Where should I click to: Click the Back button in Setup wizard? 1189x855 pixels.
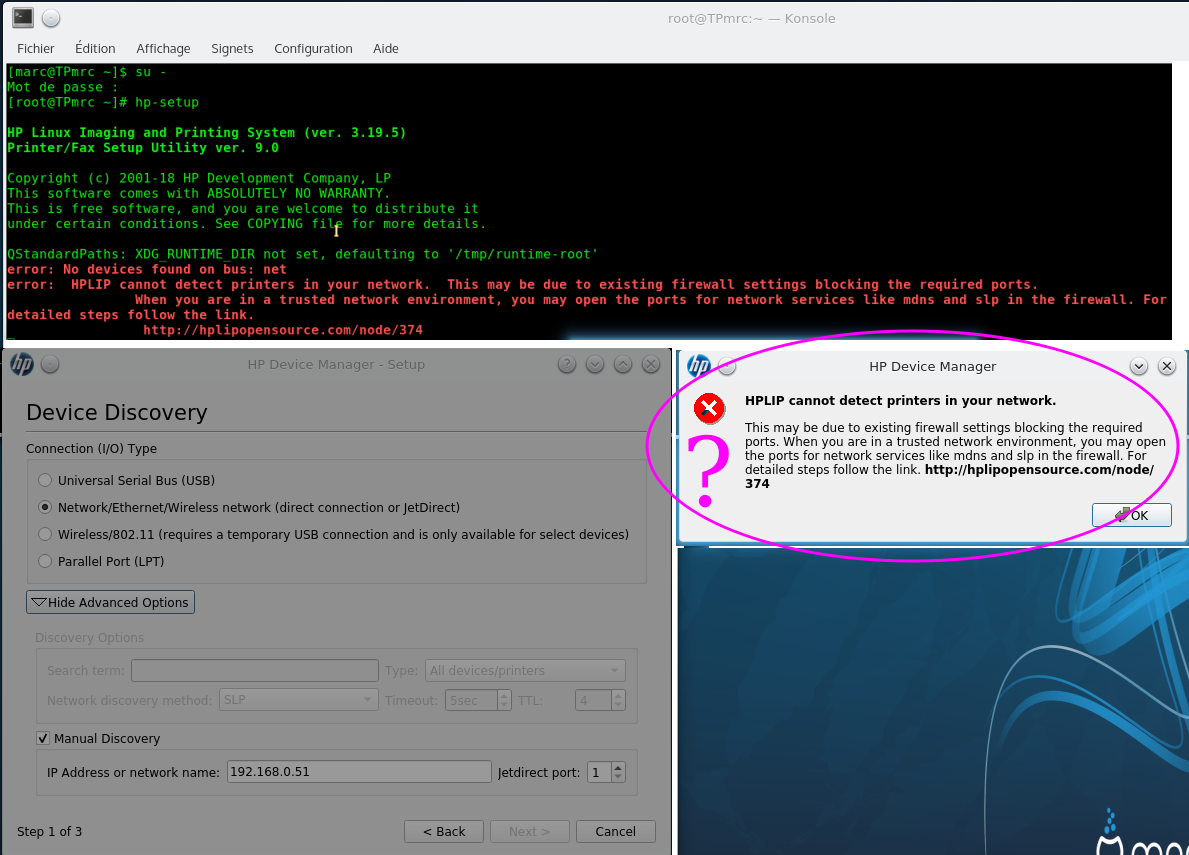[x=444, y=832]
